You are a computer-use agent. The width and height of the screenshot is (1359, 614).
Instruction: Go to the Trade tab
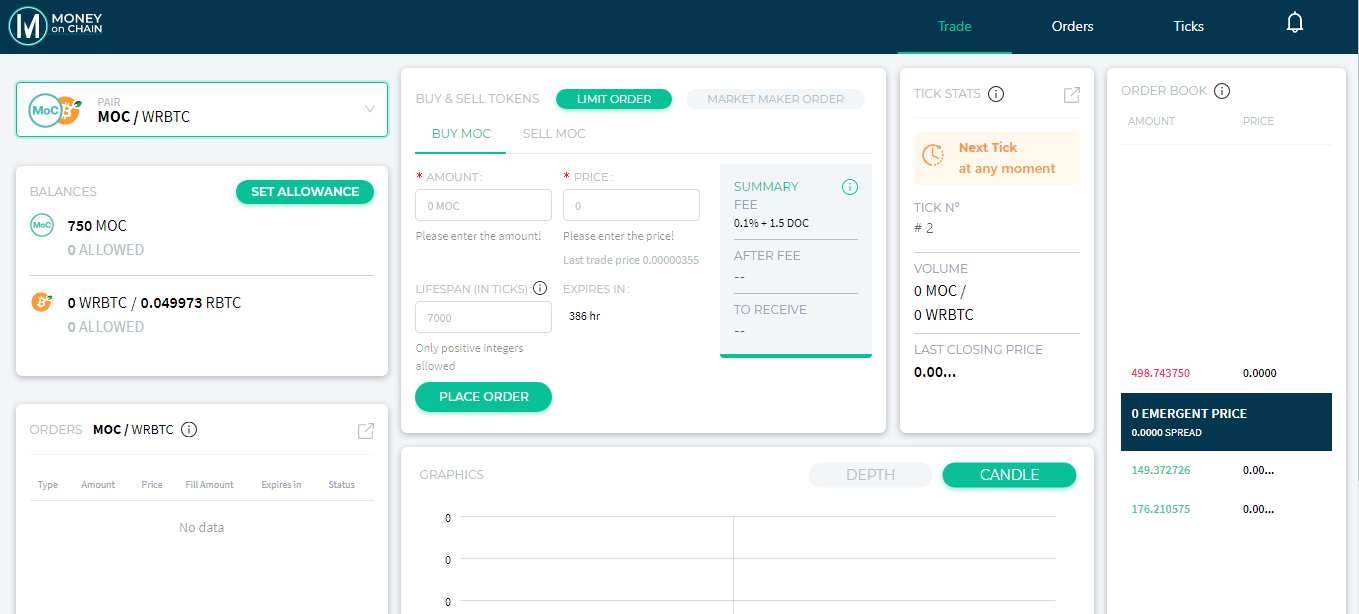pyautogui.click(x=955, y=27)
